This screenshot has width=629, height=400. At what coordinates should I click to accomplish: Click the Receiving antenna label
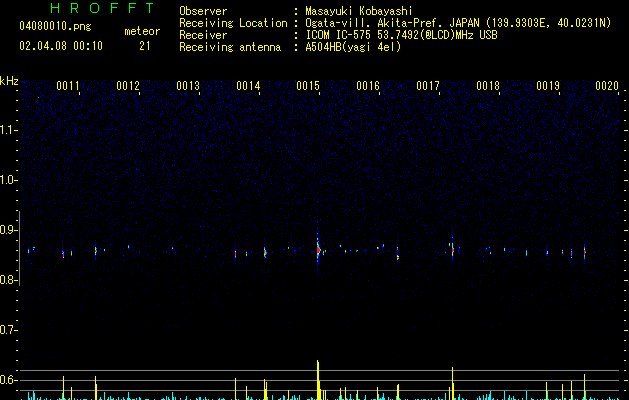(230, 47)
